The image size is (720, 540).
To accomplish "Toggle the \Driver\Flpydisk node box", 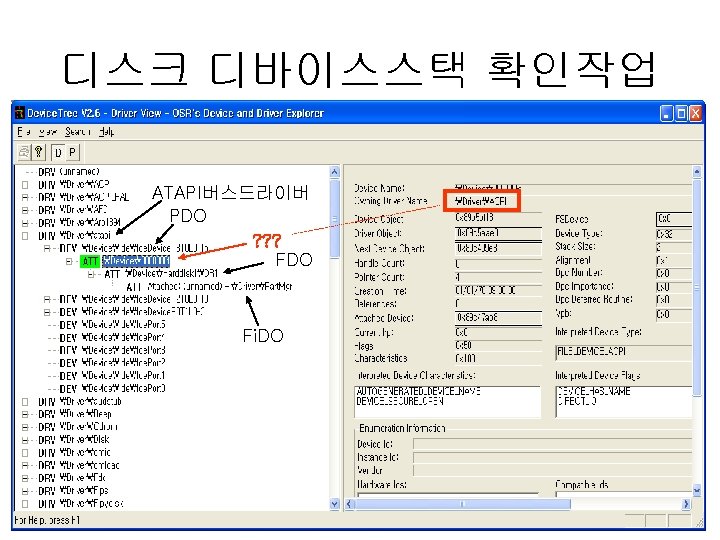I will click(x=25, y=504).
